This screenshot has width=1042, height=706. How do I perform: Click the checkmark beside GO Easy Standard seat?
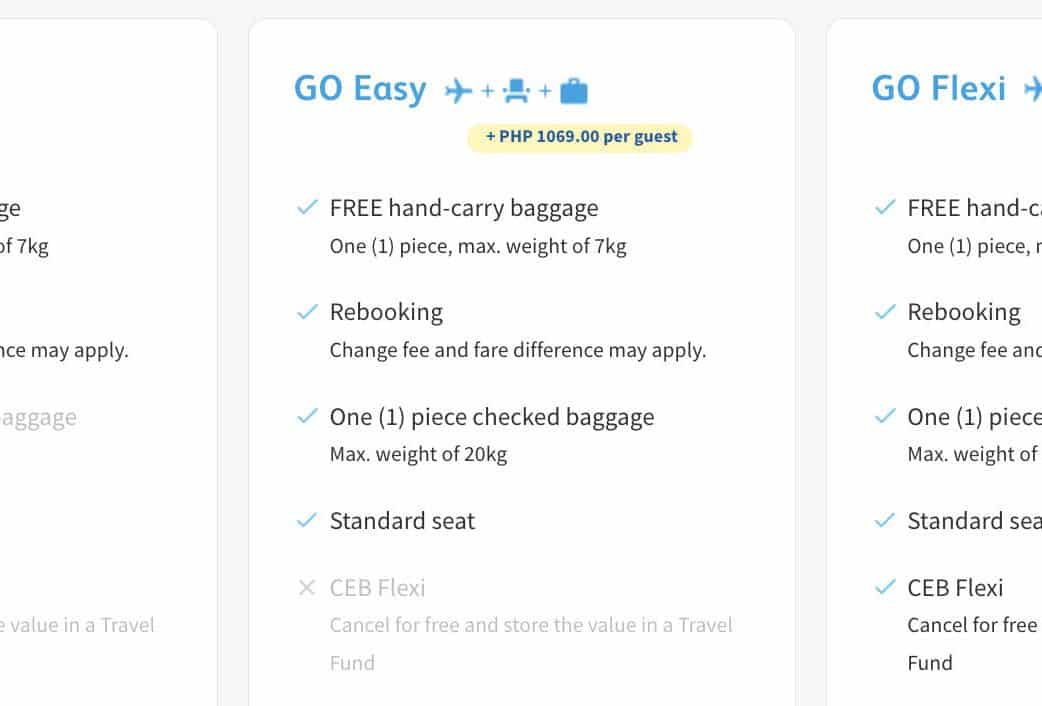coord(307,520)
